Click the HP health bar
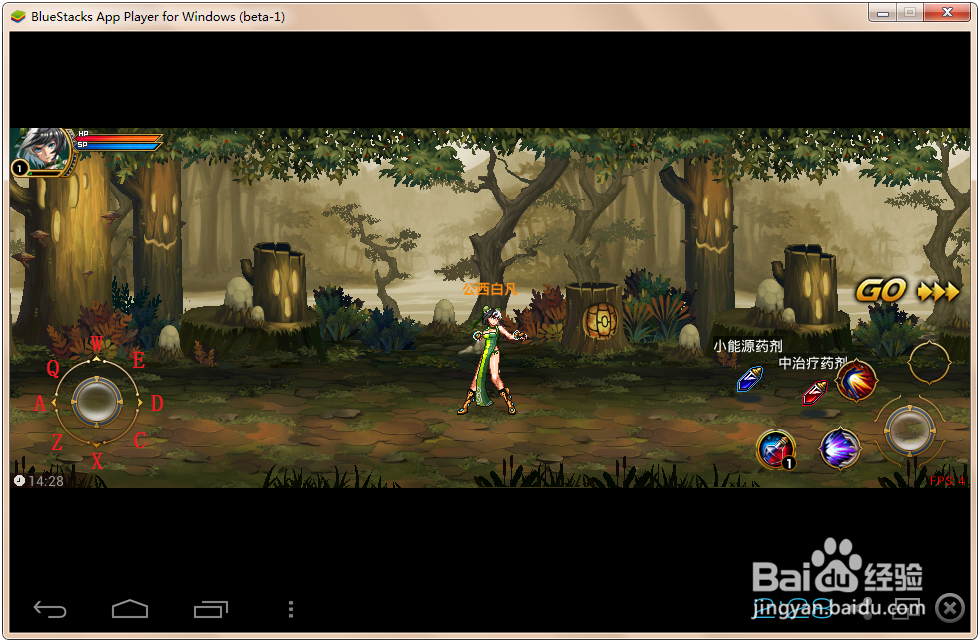The height and width of the screenshot is (642, 980). pyautogui.click(x=119, y=137)
